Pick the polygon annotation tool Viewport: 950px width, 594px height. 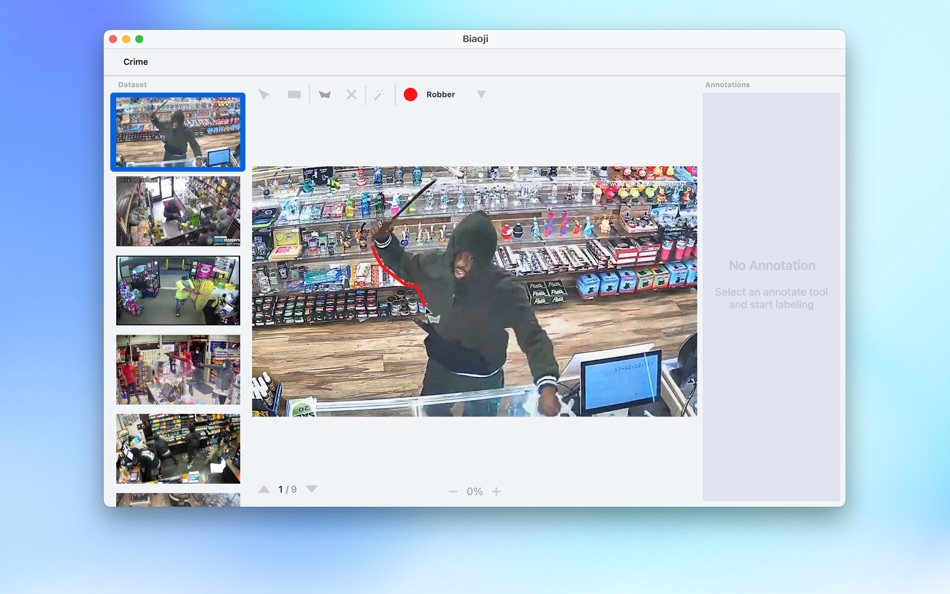pyautogui.click(x=324, y=94)
